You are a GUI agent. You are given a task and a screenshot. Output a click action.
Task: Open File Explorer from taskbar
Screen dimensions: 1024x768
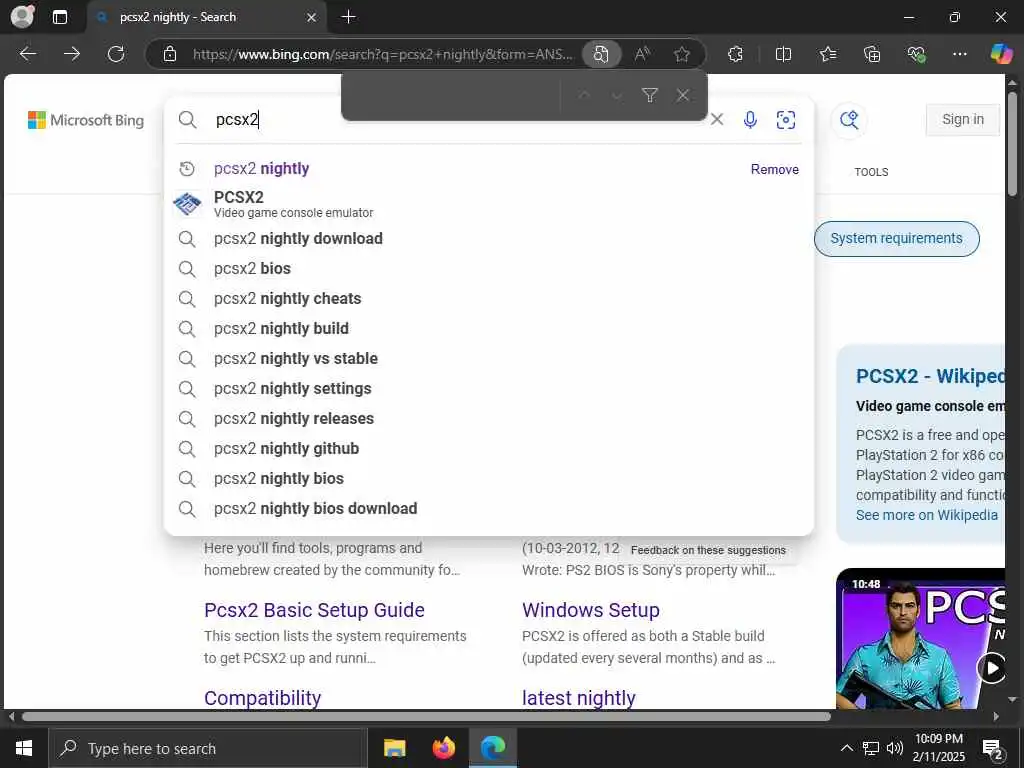click(394, 748)
